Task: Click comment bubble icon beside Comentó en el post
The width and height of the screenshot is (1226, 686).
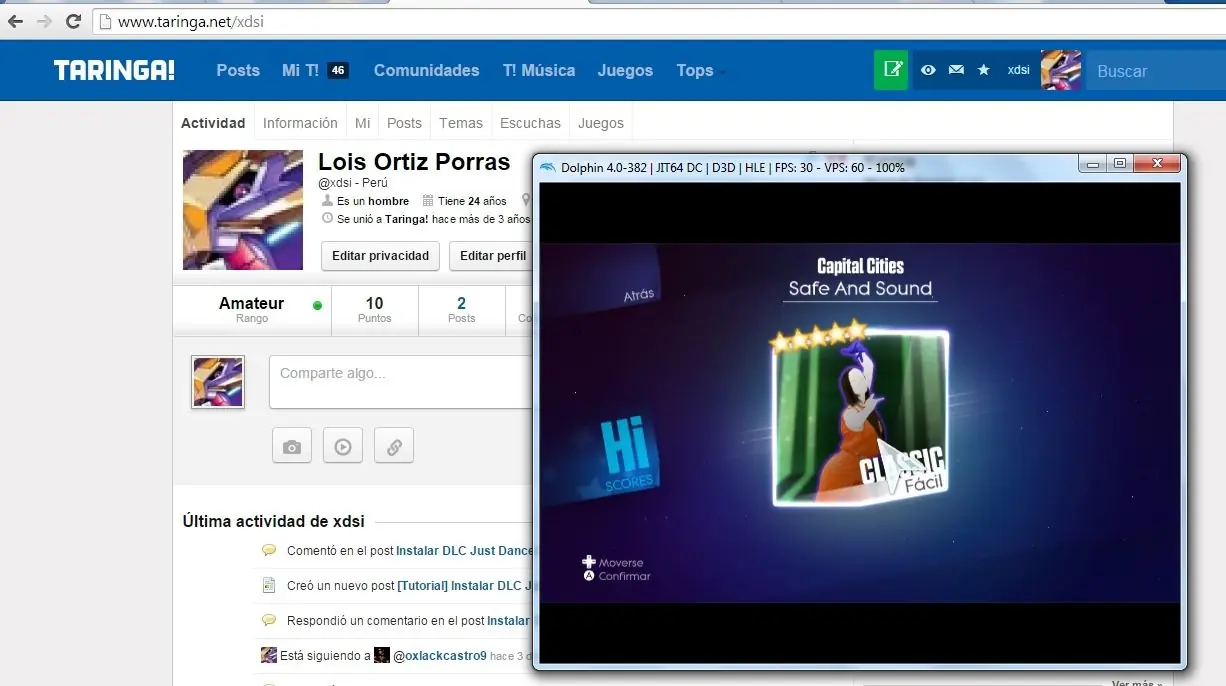Action: [268, 550]
